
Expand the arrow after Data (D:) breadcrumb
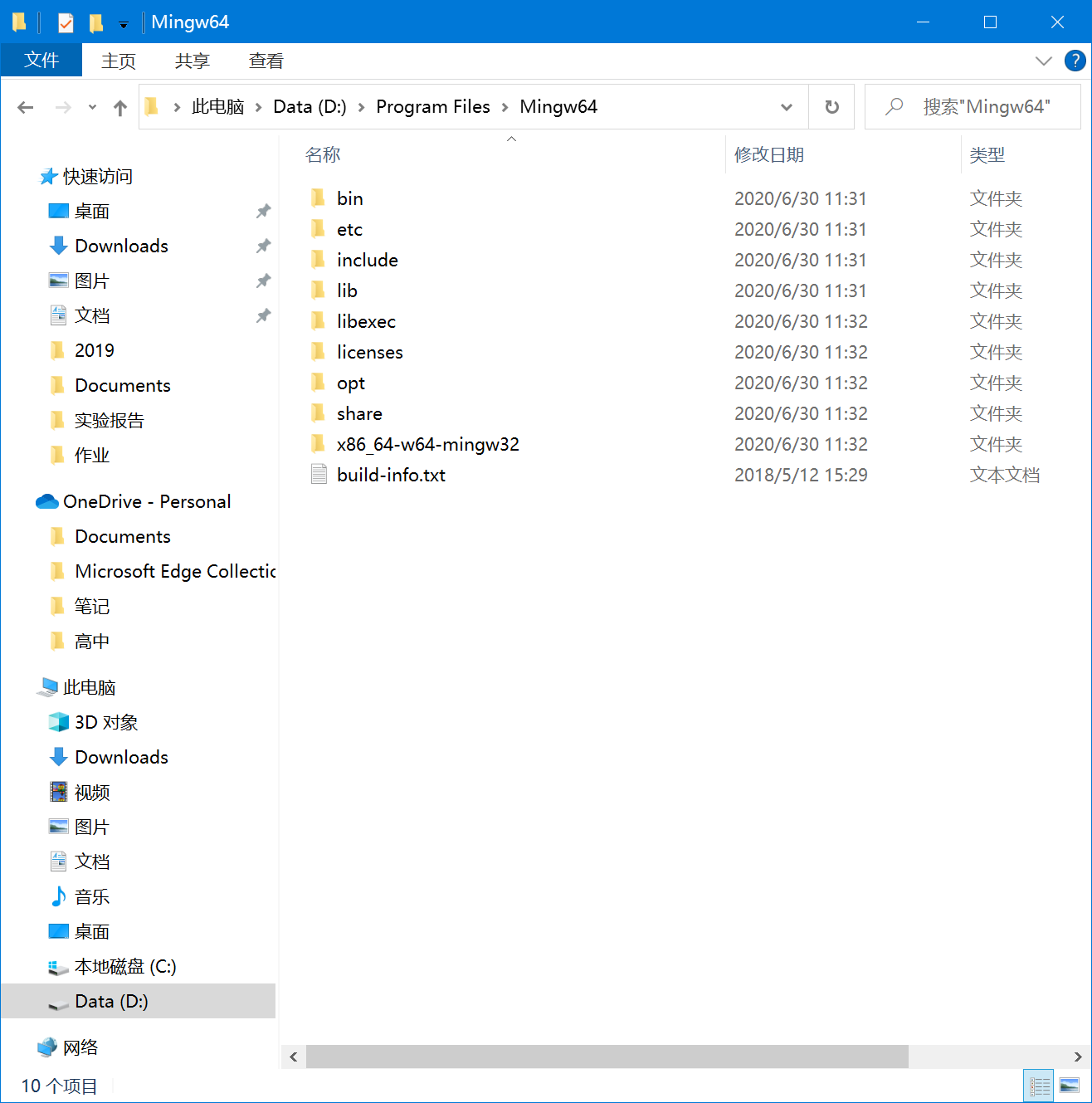[x=361, y=107]
